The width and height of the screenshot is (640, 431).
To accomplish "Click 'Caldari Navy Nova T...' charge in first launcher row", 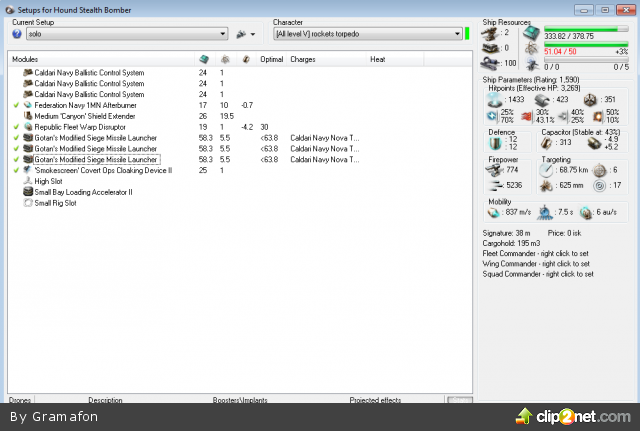I will pyautogui.click(x=324, y=138).
